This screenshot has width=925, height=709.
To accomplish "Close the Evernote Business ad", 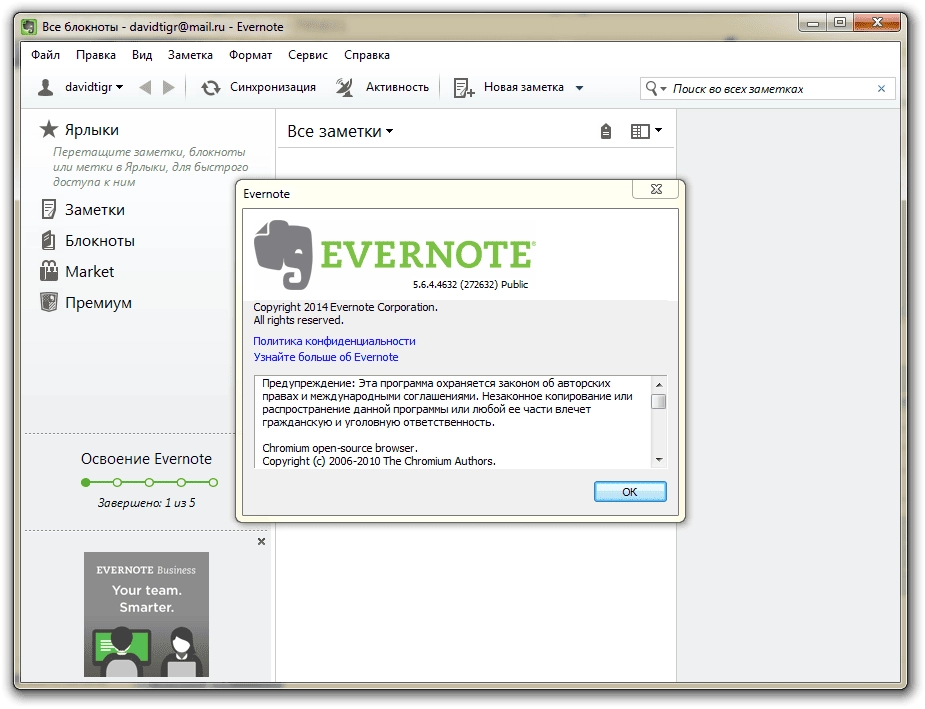I will click(261, 541).
